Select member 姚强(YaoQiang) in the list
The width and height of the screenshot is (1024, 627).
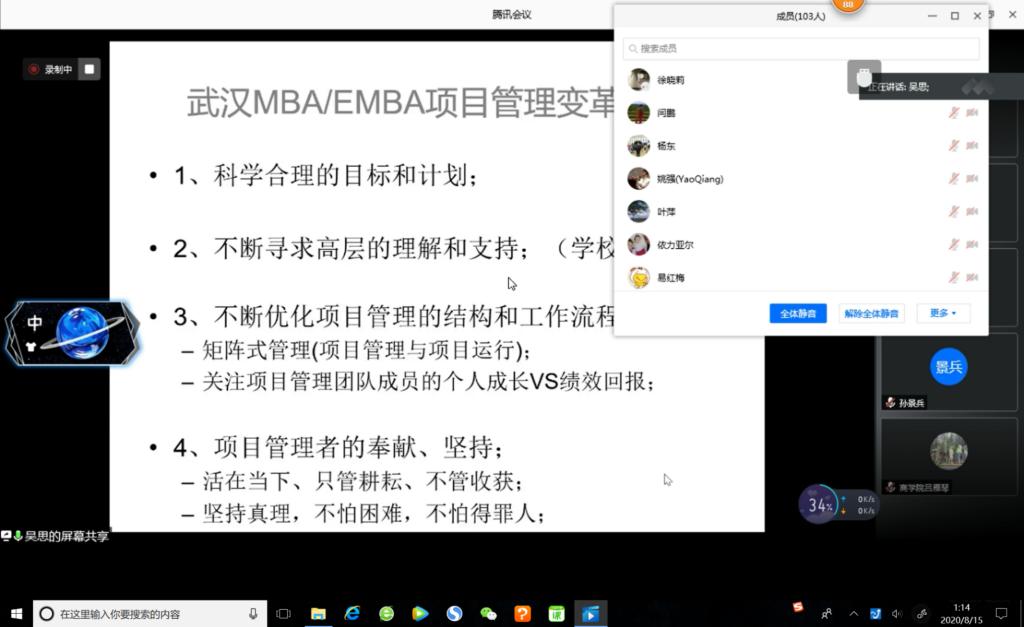coord(801,178)
